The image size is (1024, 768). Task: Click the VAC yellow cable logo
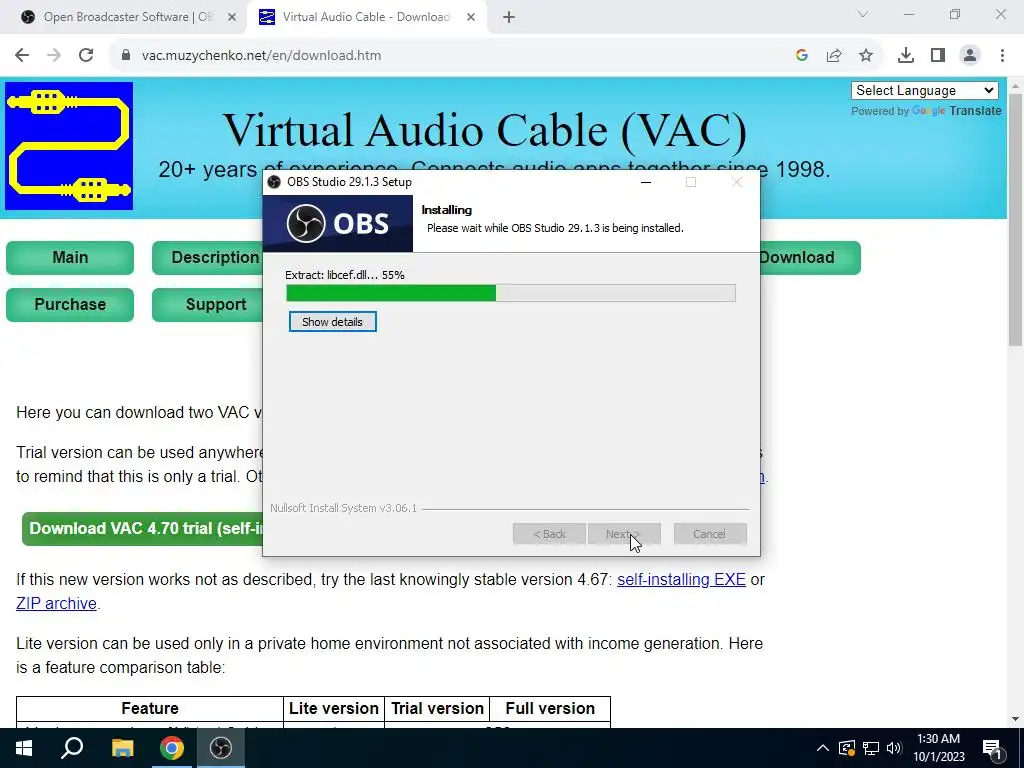(69, 146)
